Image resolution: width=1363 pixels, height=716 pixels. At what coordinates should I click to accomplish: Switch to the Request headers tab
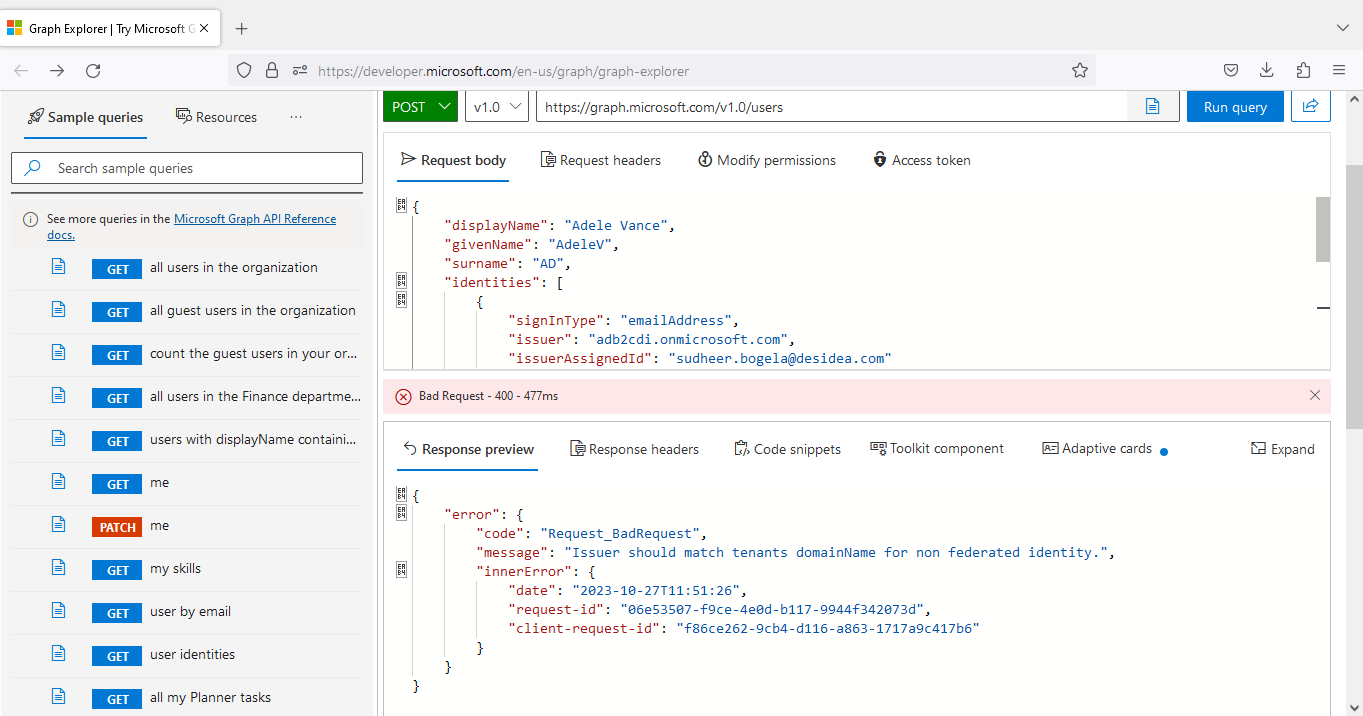(601, 160)
